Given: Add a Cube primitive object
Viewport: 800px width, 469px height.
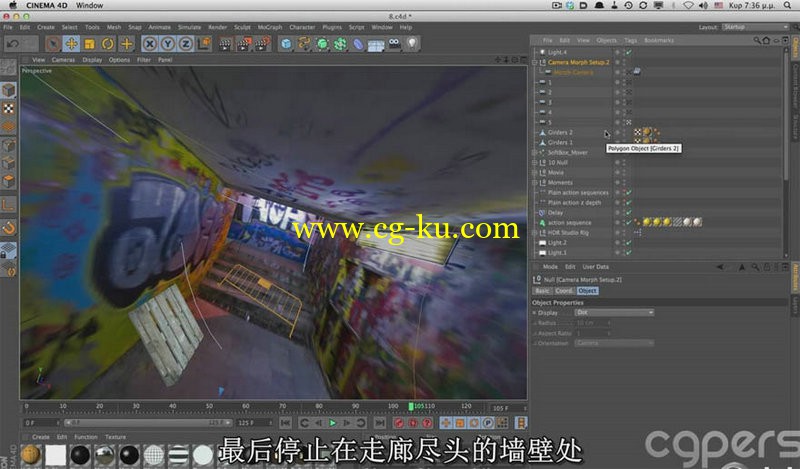Looking at the screenshot, I should (x=286, y=44).
